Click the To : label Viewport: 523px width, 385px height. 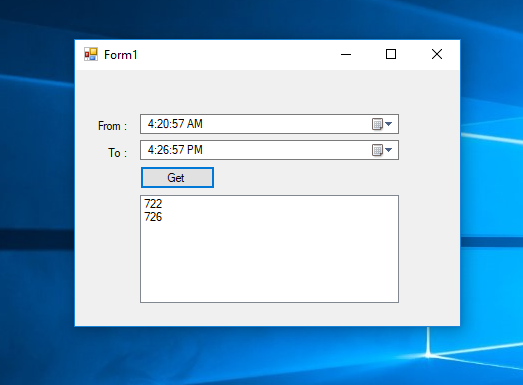point(118,153)
